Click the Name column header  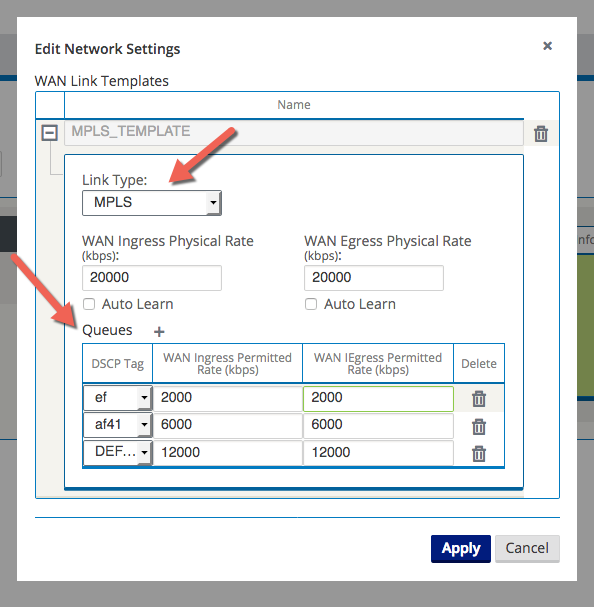294,105
